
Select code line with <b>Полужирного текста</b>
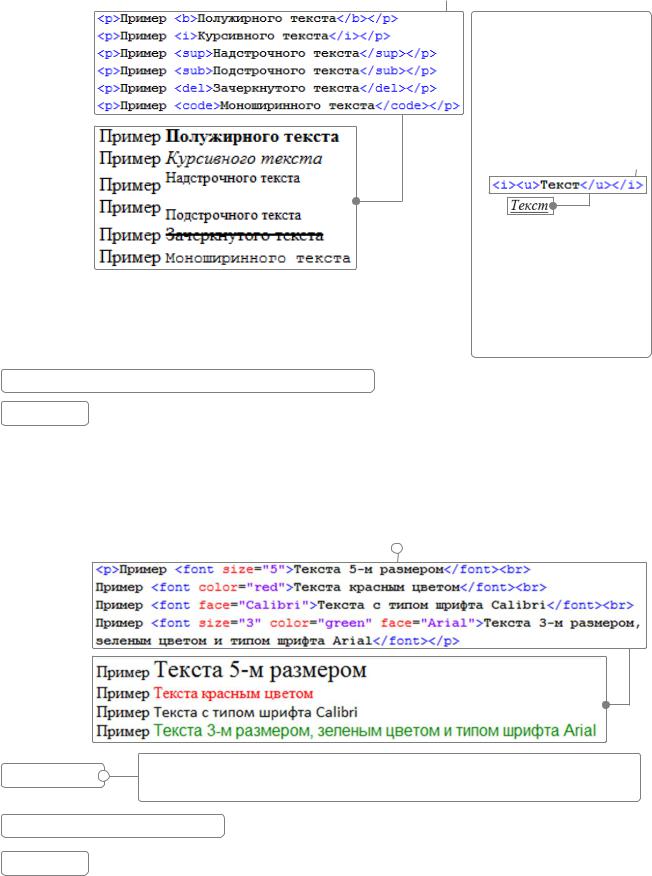coord(248,18)
